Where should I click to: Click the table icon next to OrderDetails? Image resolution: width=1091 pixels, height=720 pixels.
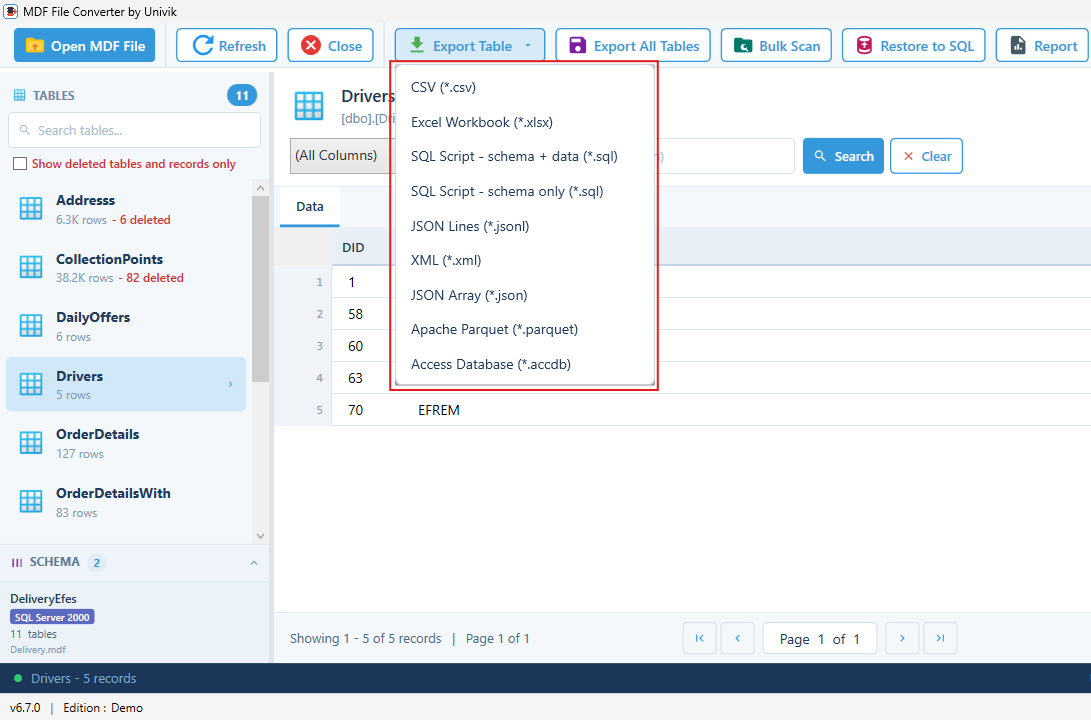31,442
